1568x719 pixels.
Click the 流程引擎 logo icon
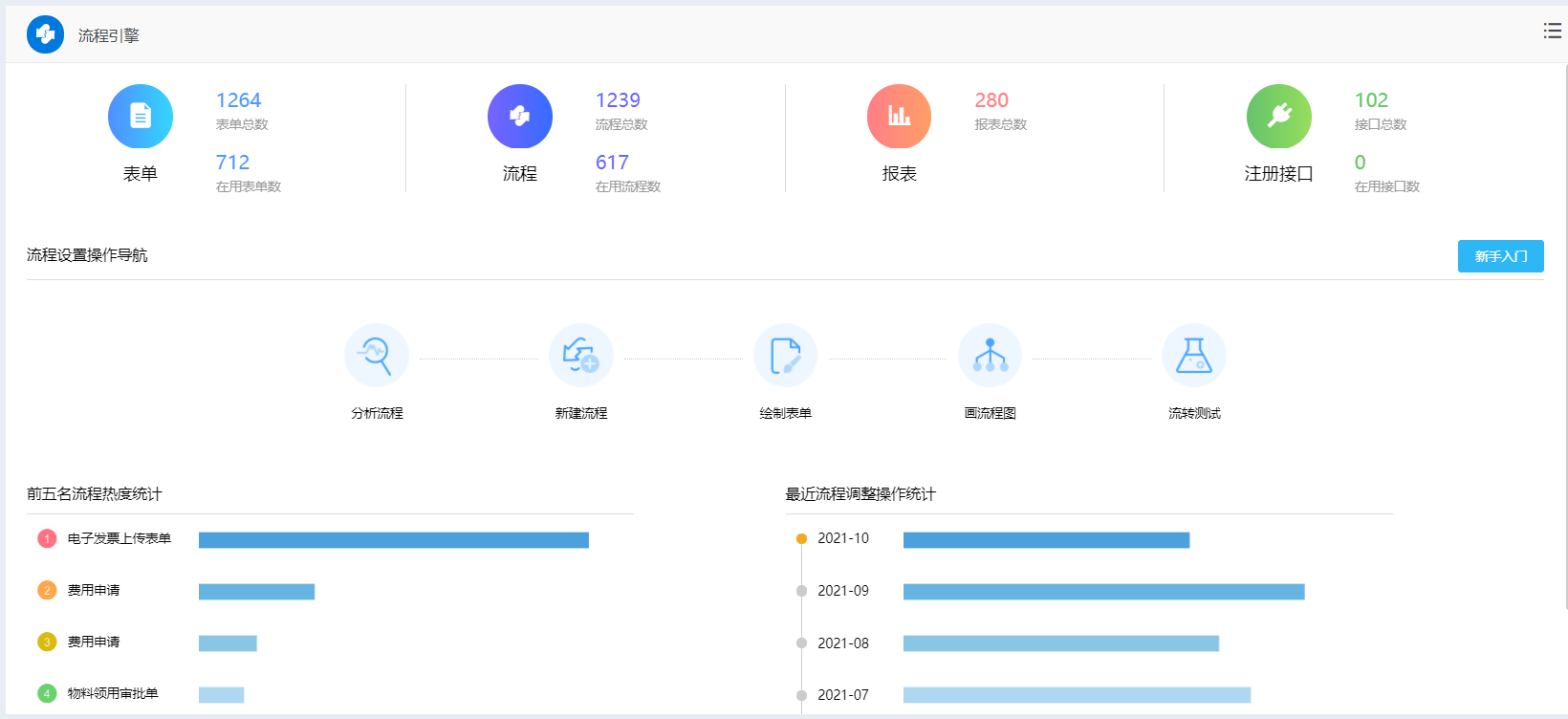point(45,34)
